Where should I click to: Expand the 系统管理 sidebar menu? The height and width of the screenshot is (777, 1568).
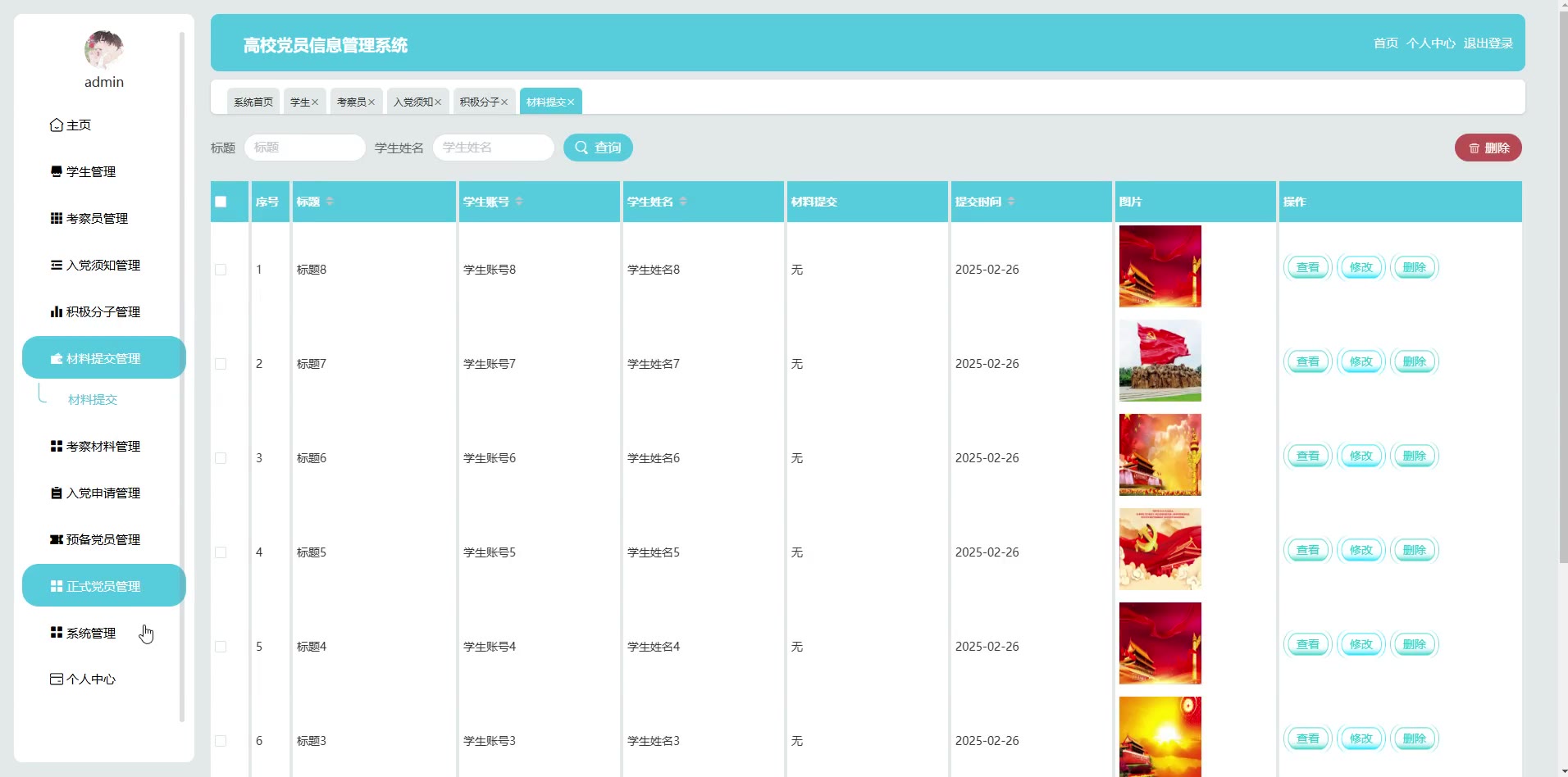[104, 633]
